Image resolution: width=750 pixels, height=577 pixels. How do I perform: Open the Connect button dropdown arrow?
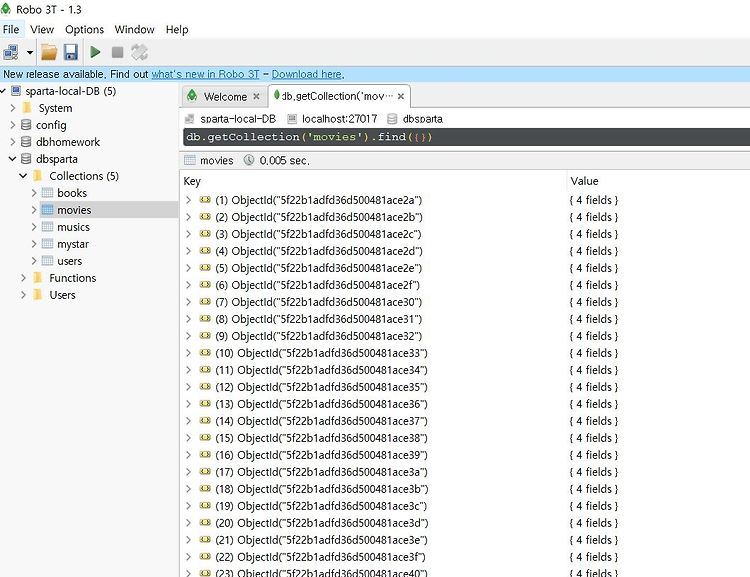30,52
